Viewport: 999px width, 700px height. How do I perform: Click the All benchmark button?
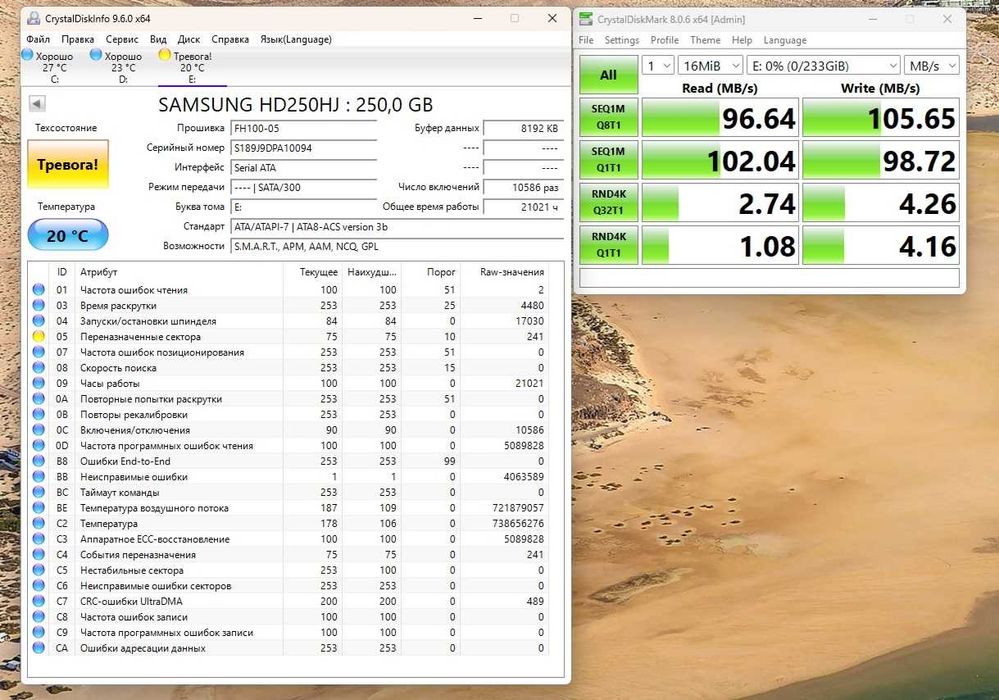(608, 75)
